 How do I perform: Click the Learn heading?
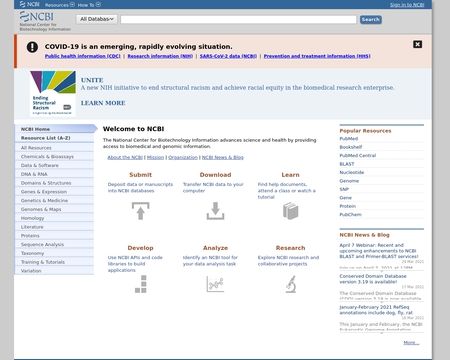click(x=290, y=175)
